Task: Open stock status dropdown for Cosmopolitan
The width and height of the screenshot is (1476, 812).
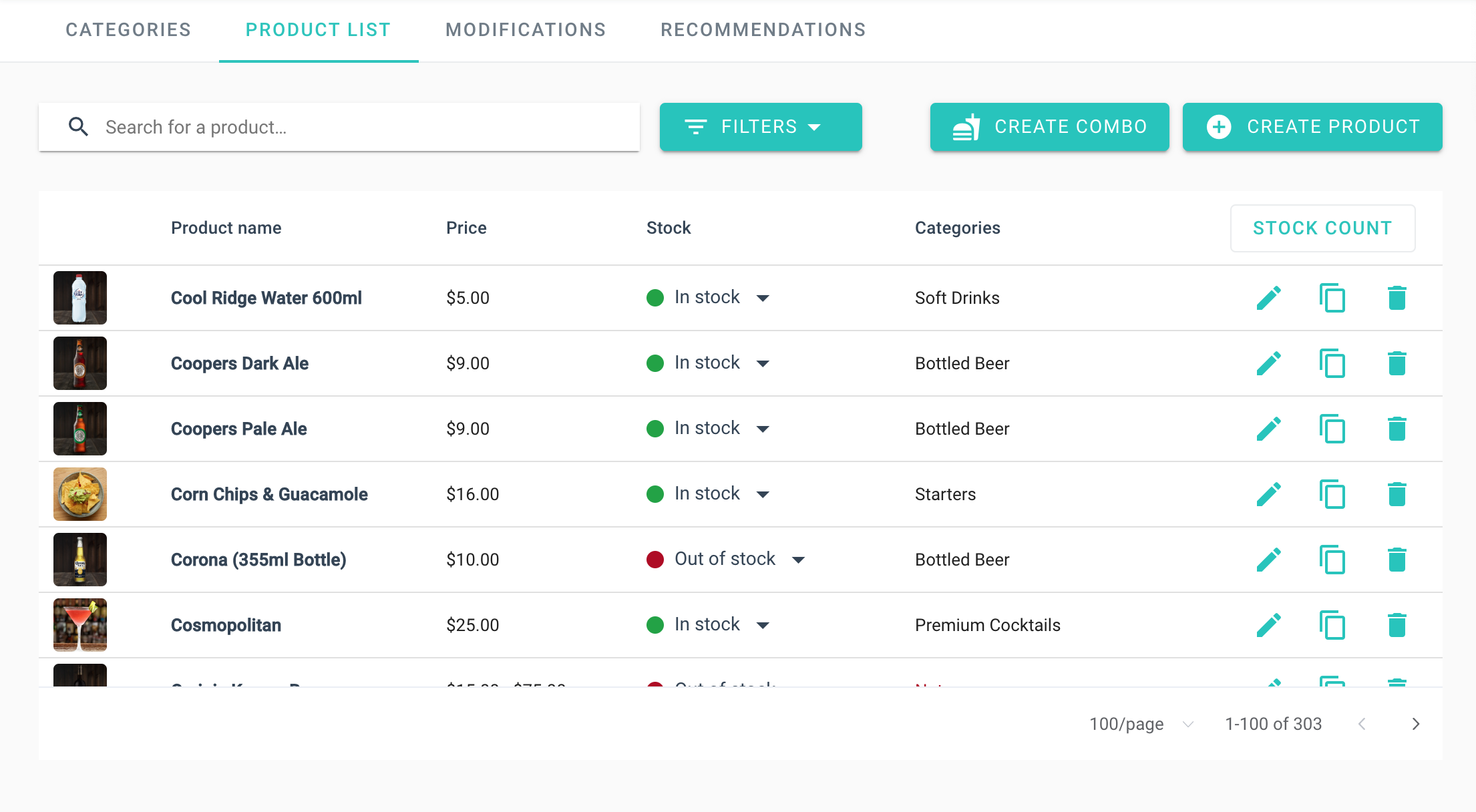Action: tap(763, 625)
